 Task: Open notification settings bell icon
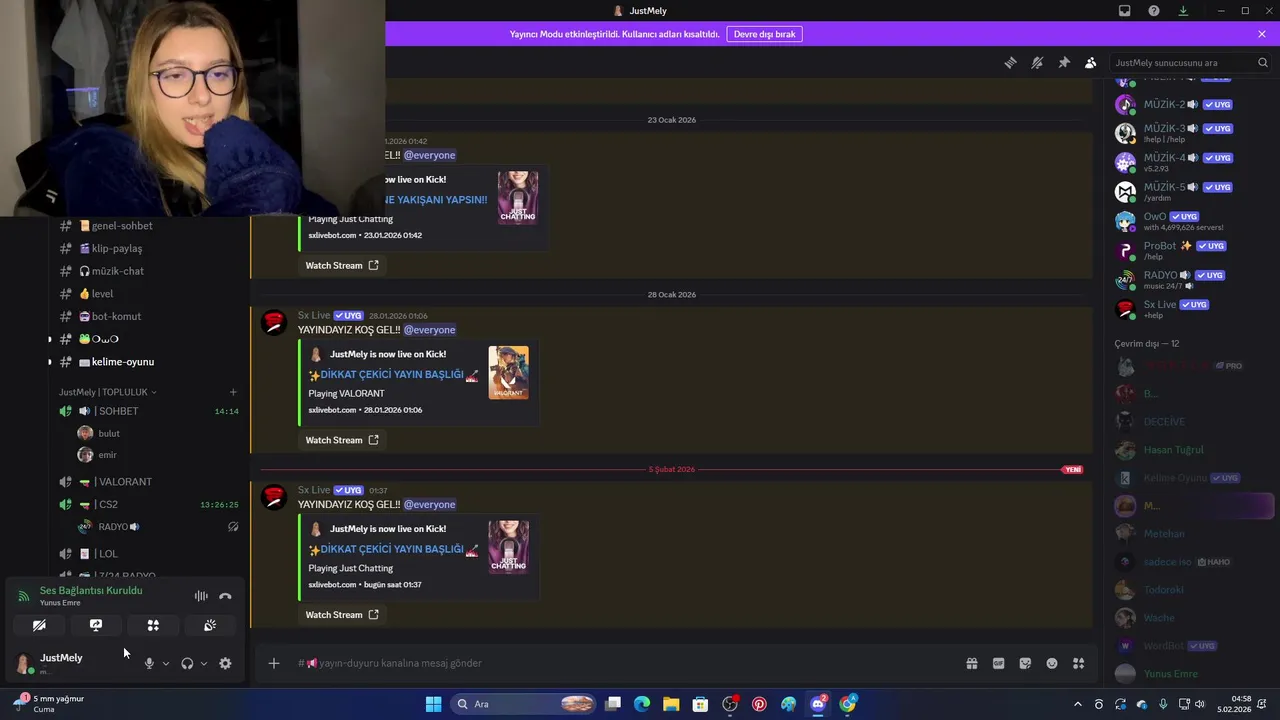point(1037,62)
